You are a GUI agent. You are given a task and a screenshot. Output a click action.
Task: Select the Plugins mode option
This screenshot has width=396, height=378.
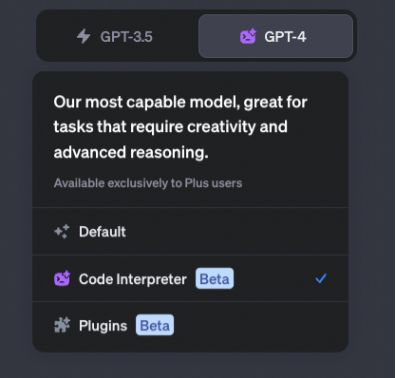pyautogui.click(x=190, y=325)
